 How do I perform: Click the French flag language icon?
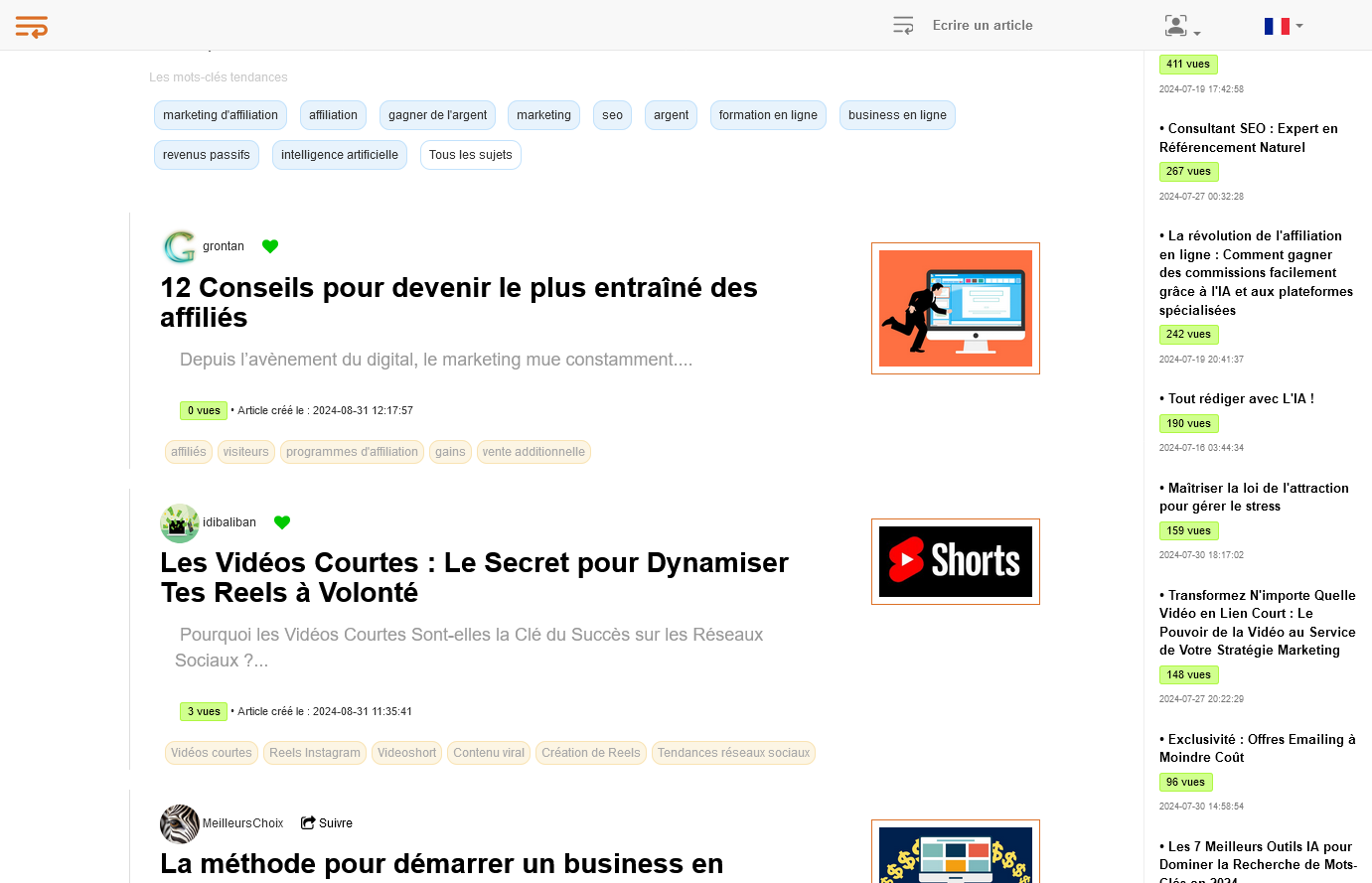pos(1278,26)
